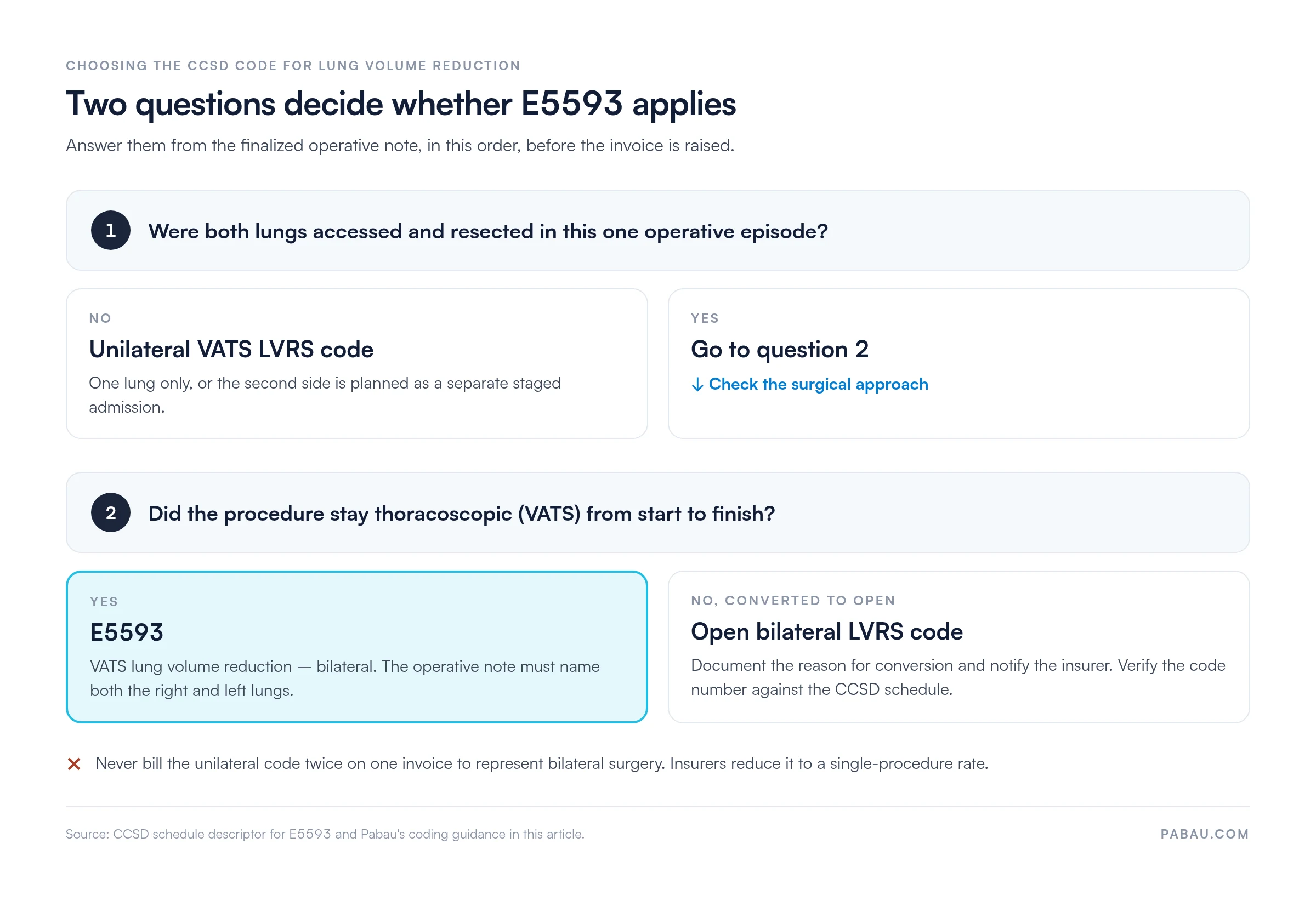Click the PABAU.COM footer label
Viewport: 1316px width, 901px height.
coord(1205,834)
